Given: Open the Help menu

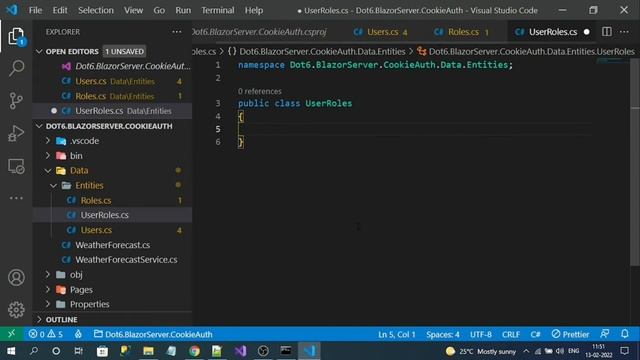Looking at the screenshot, I should [x=254, y=10].
